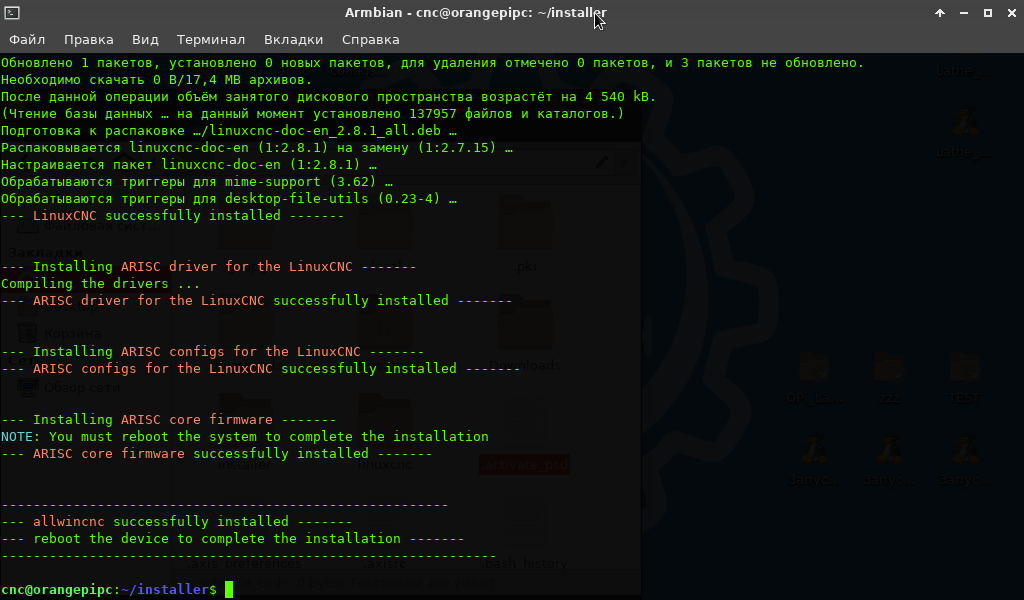
Task: Click the terminal icon in the title bar
Action: click(x=12, y=12)
